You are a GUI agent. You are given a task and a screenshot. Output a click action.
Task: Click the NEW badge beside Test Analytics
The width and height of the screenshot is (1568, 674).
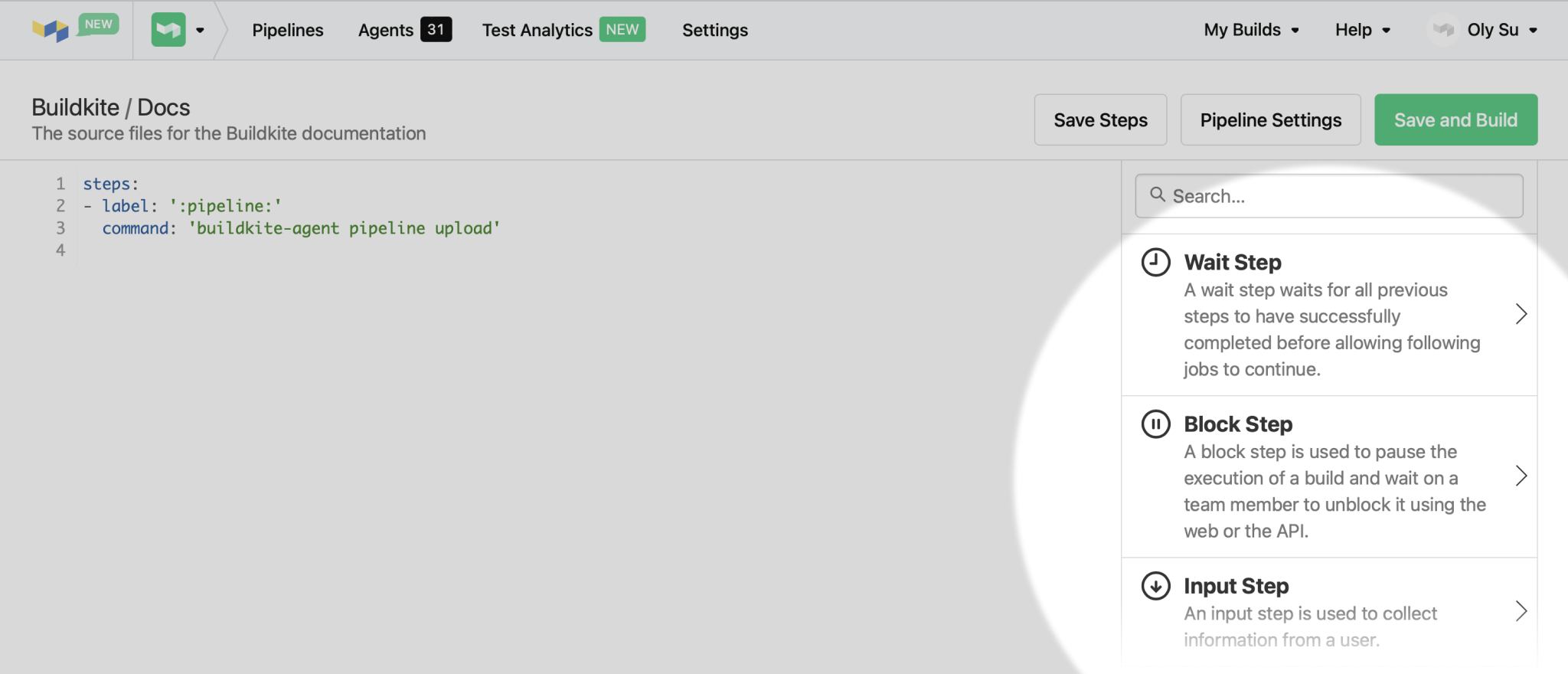tap(622, 29)
